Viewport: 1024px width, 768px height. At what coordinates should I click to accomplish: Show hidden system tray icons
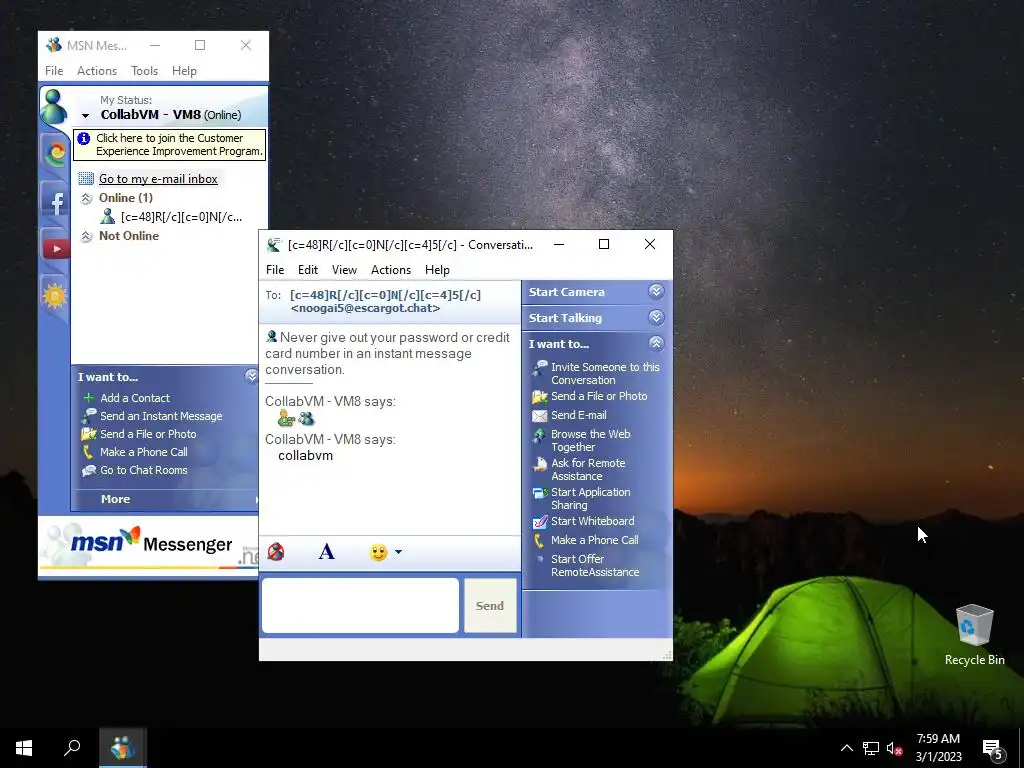[x=846, y=748]
